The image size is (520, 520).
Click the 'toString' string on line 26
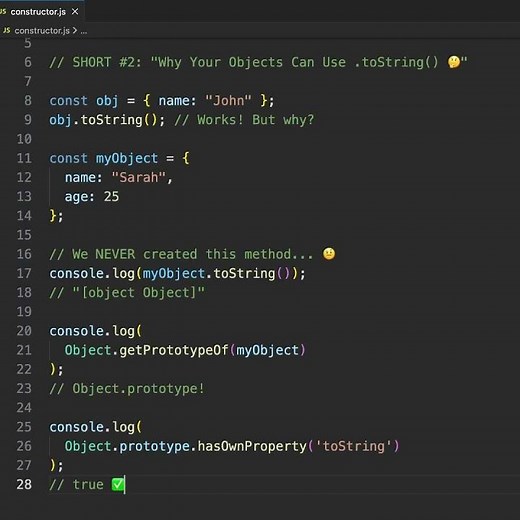tap(354, 446)
